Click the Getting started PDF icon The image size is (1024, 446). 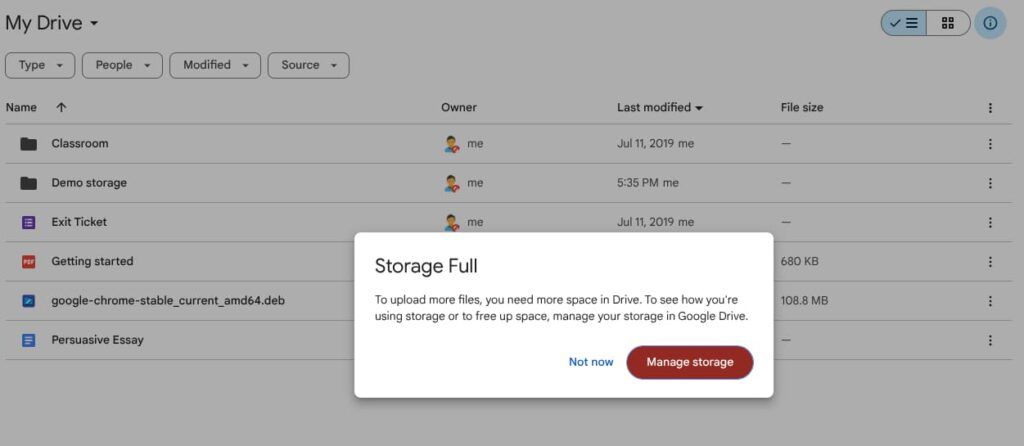point(28,262)
